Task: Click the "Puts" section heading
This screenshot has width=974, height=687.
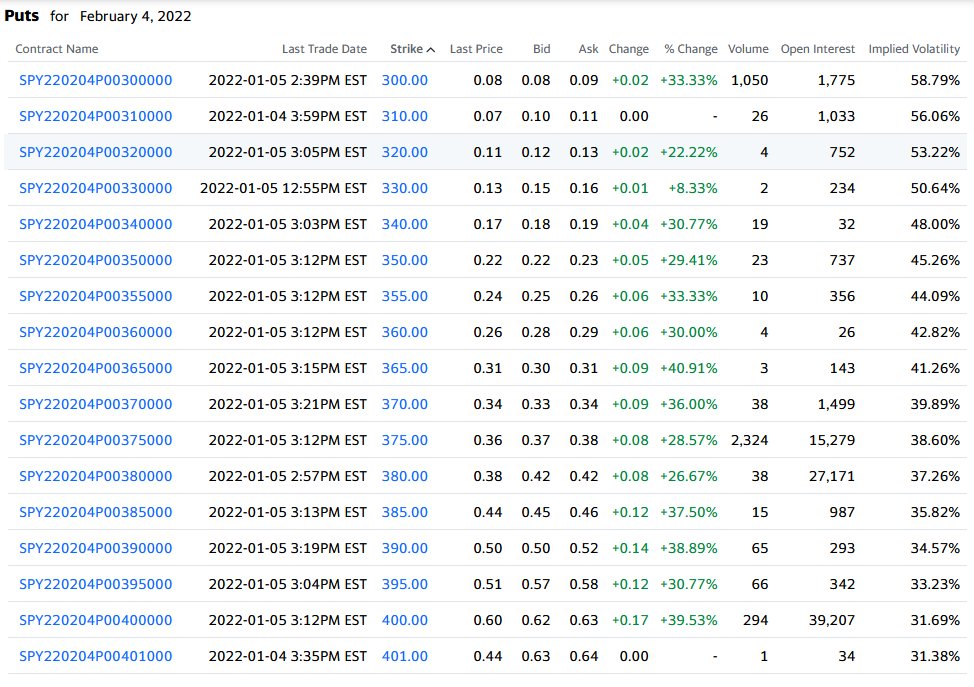Action: click(x=22, y=16)
